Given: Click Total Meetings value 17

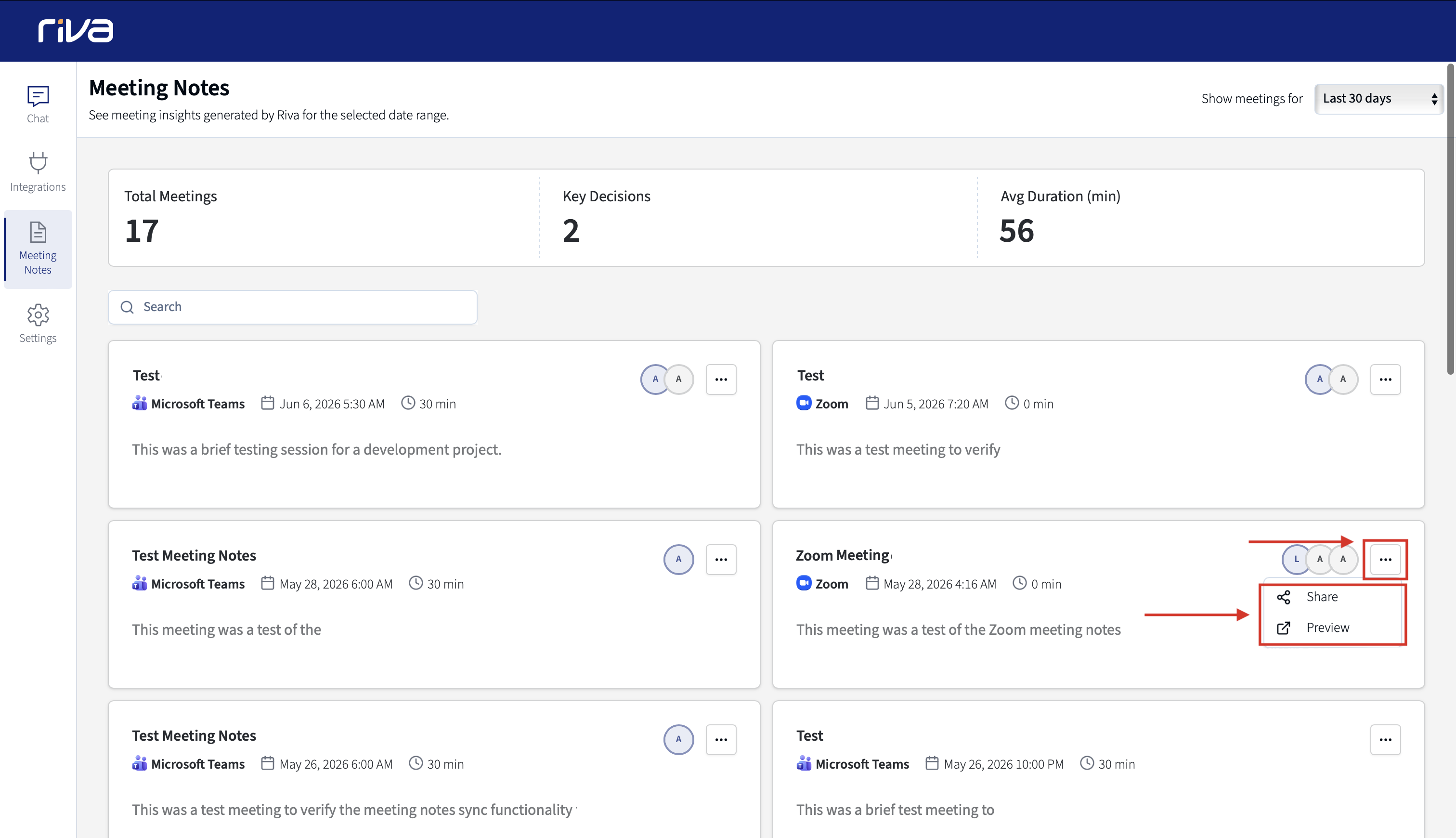Looking at the screenshot, I should click(x=142, y=231).
